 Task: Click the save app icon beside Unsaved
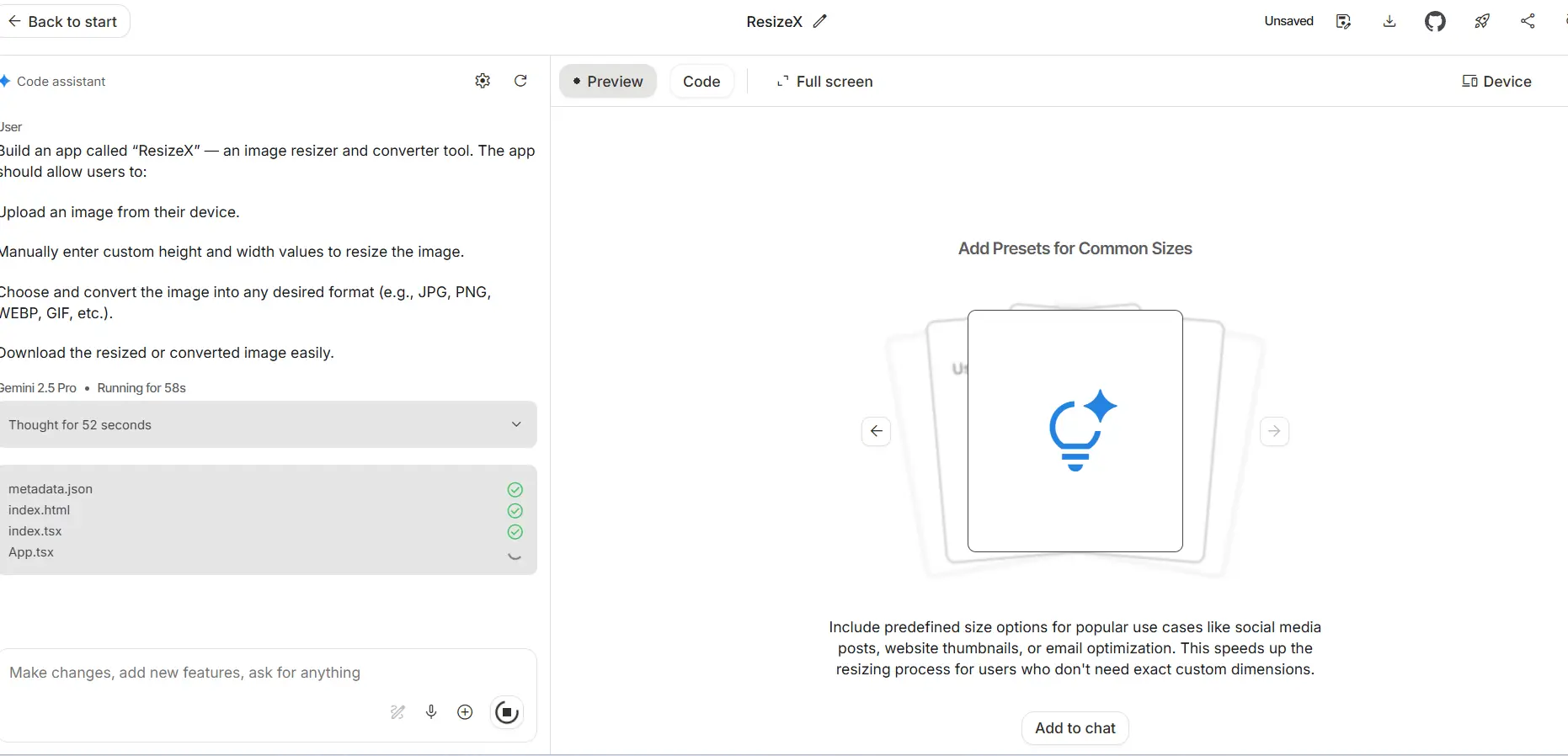(1343, 22)
